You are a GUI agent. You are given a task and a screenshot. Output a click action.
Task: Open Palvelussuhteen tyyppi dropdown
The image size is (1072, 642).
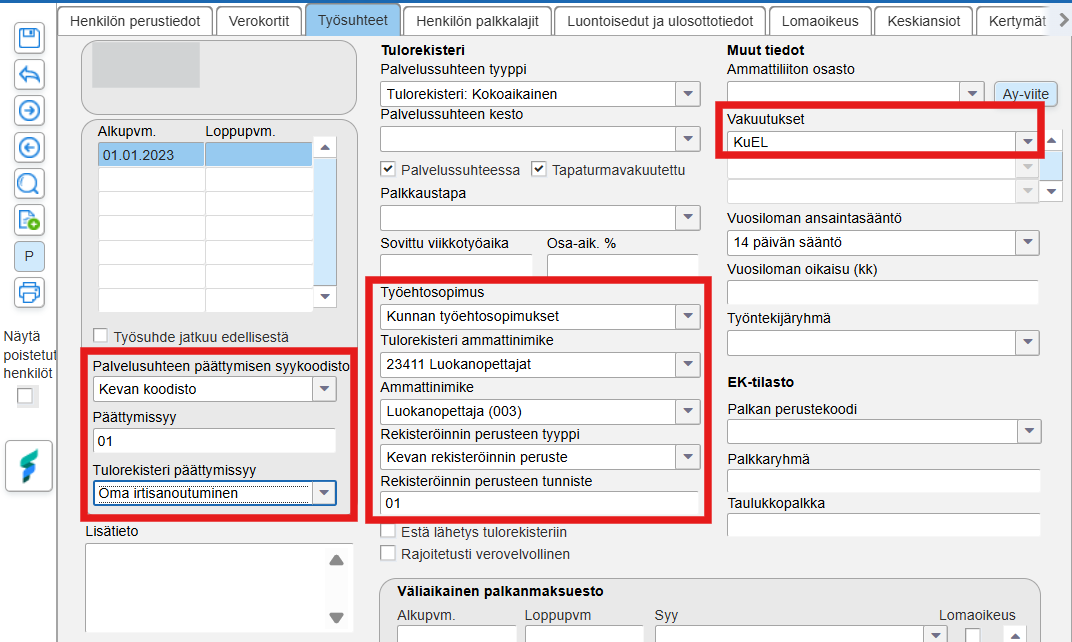(688, 94)
